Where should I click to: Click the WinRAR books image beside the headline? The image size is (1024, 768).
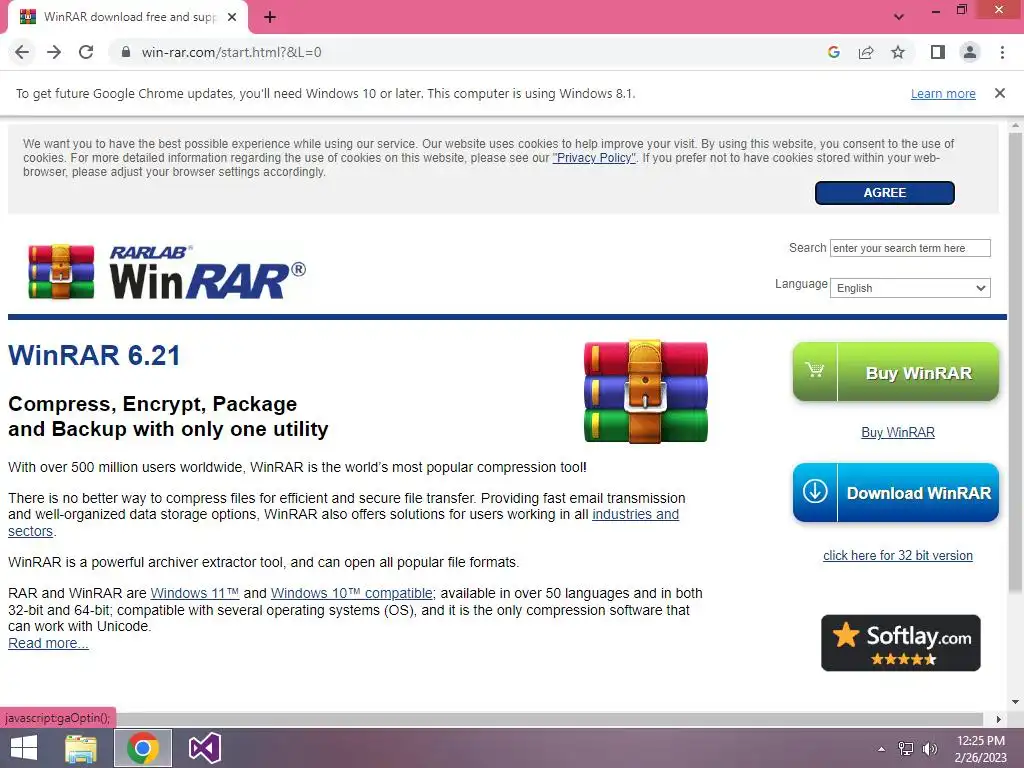646,391
